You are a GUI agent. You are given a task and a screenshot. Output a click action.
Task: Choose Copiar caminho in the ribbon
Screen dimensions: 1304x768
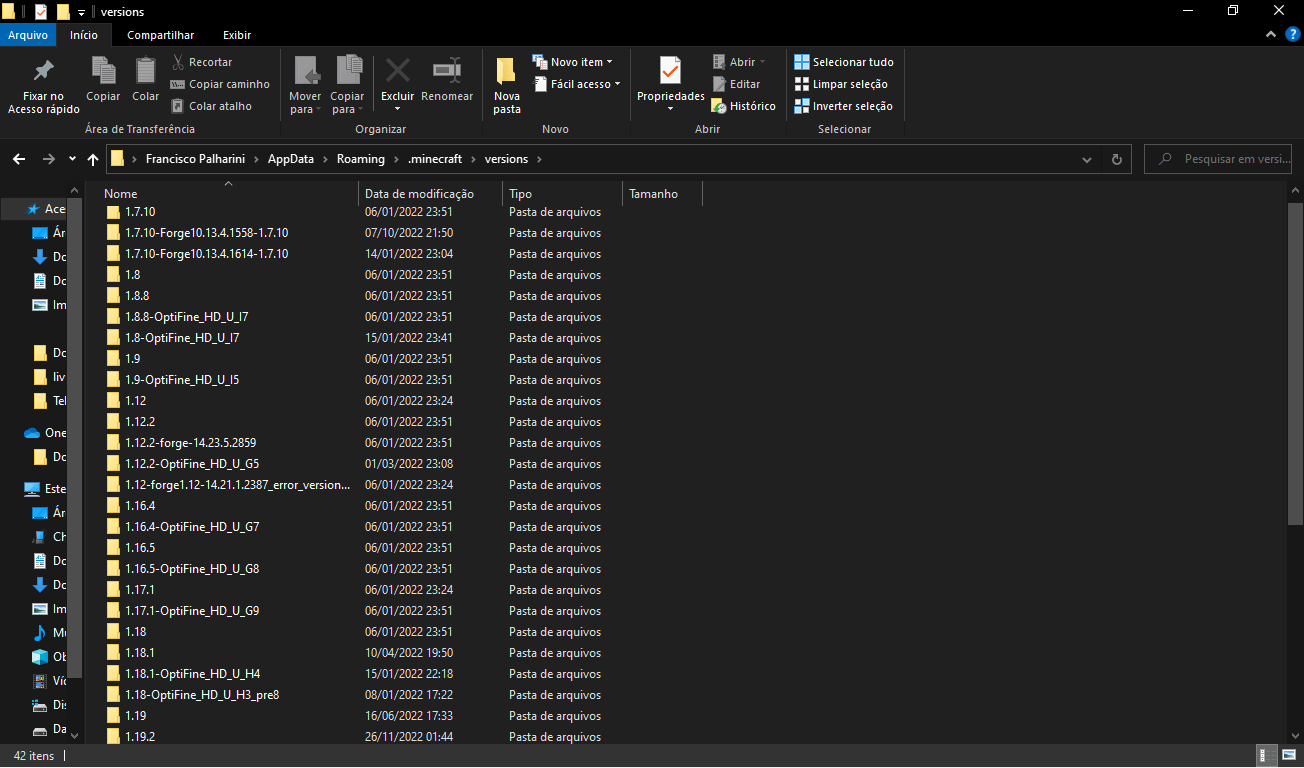[220, 84]
